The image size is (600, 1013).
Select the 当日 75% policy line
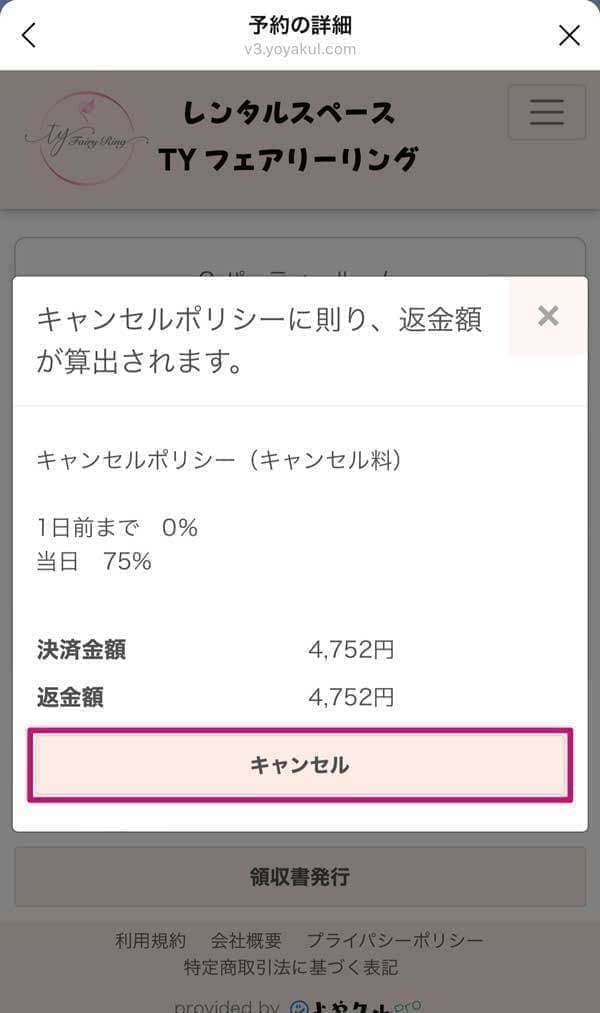click(94, 562)
